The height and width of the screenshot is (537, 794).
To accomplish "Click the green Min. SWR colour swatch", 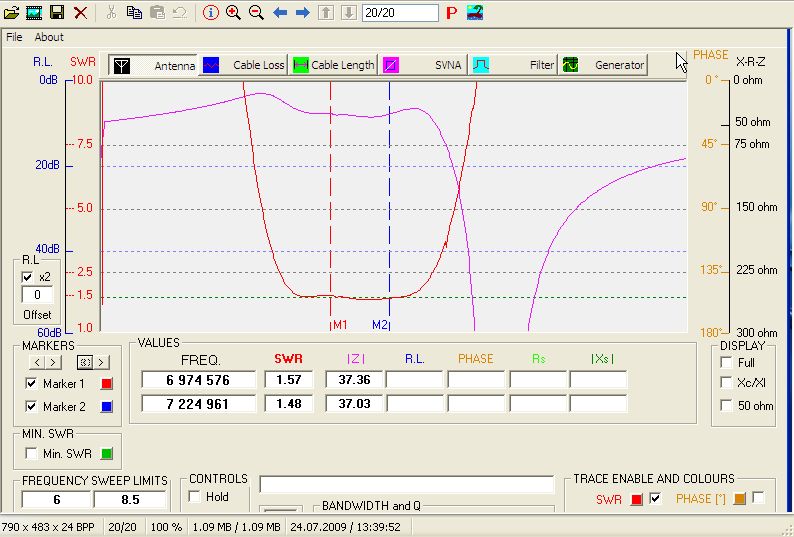I will click(108, 455).
